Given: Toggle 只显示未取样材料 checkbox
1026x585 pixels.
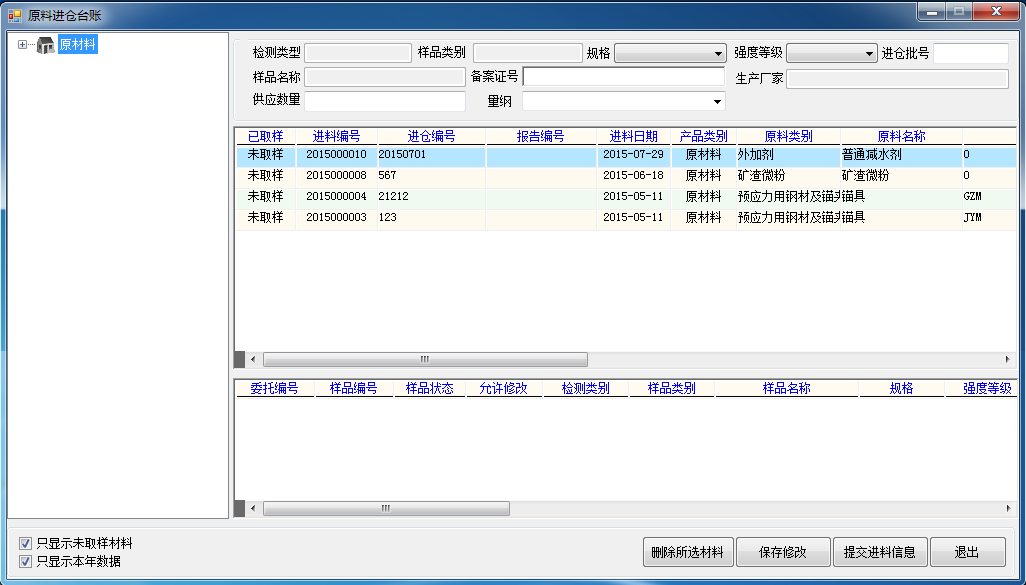Looking at the screenshot, I should tap(26, 544).
